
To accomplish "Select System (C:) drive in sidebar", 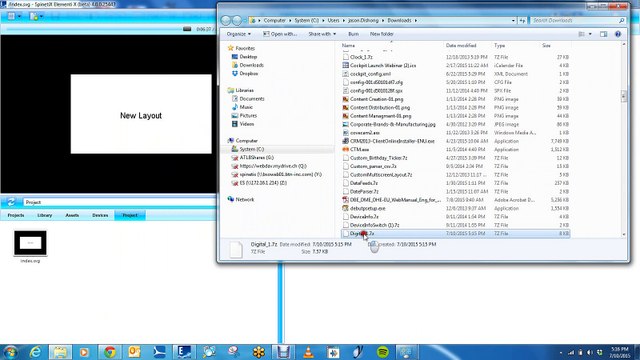I will [x=251, y=149].
